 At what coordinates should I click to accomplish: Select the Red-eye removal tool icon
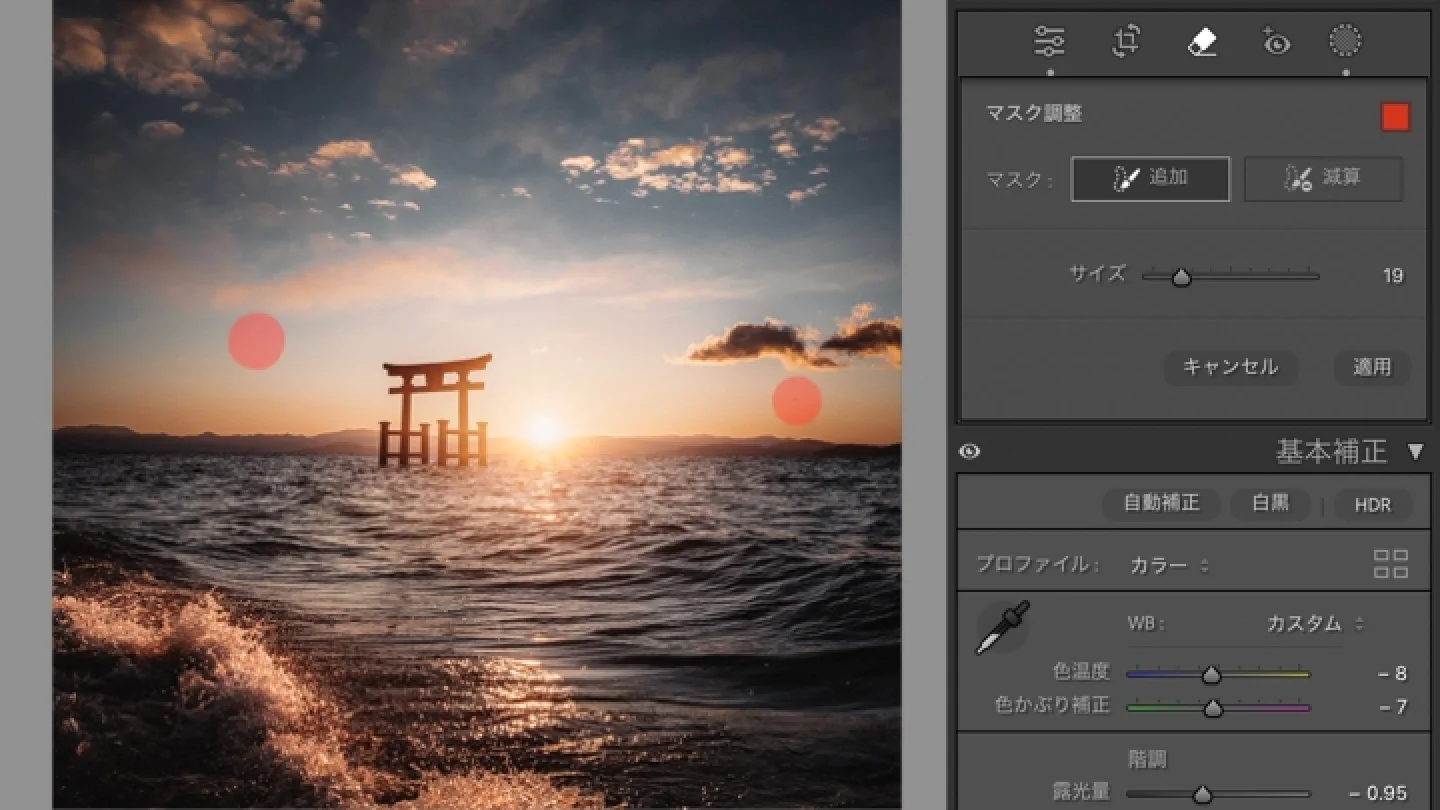pyautogui.click(x=1275, y=41)
